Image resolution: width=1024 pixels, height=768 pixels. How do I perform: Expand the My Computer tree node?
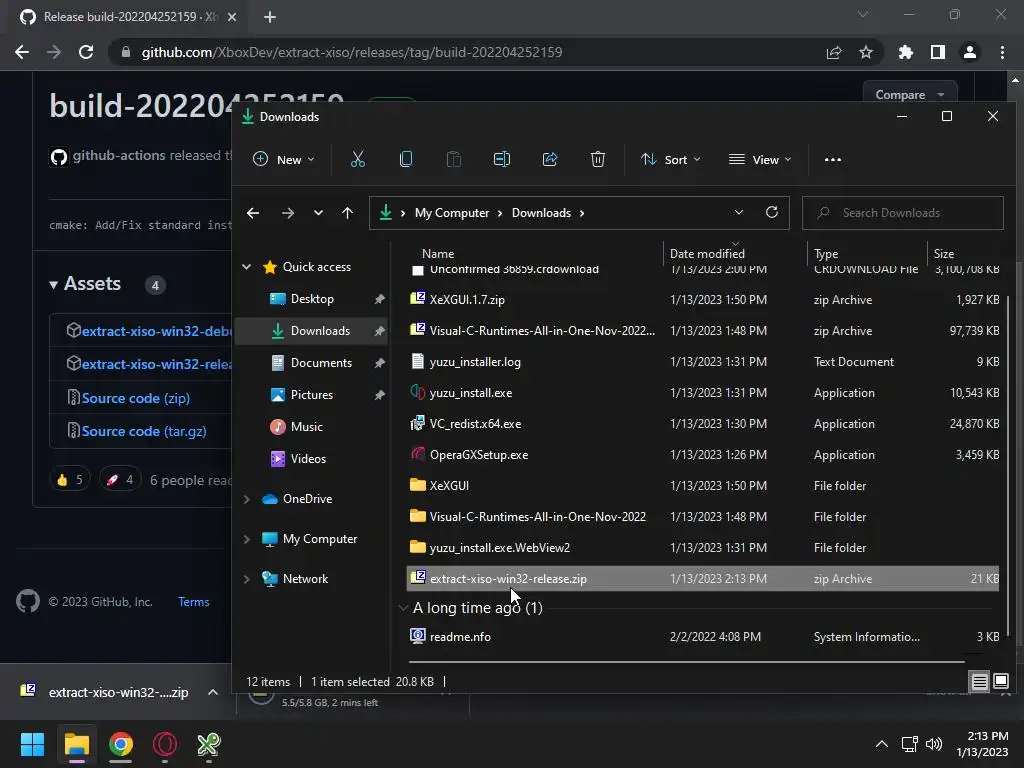click(247, 539)
